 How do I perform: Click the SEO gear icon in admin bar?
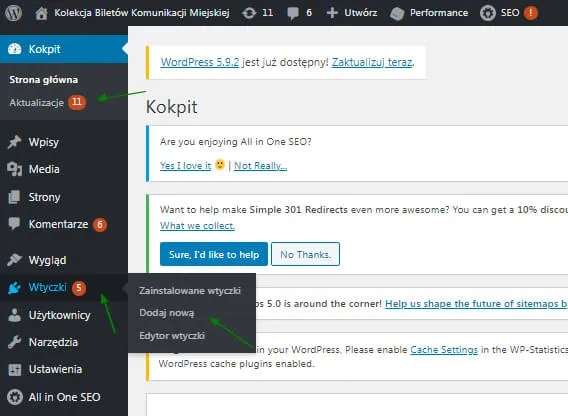point(488,13)
